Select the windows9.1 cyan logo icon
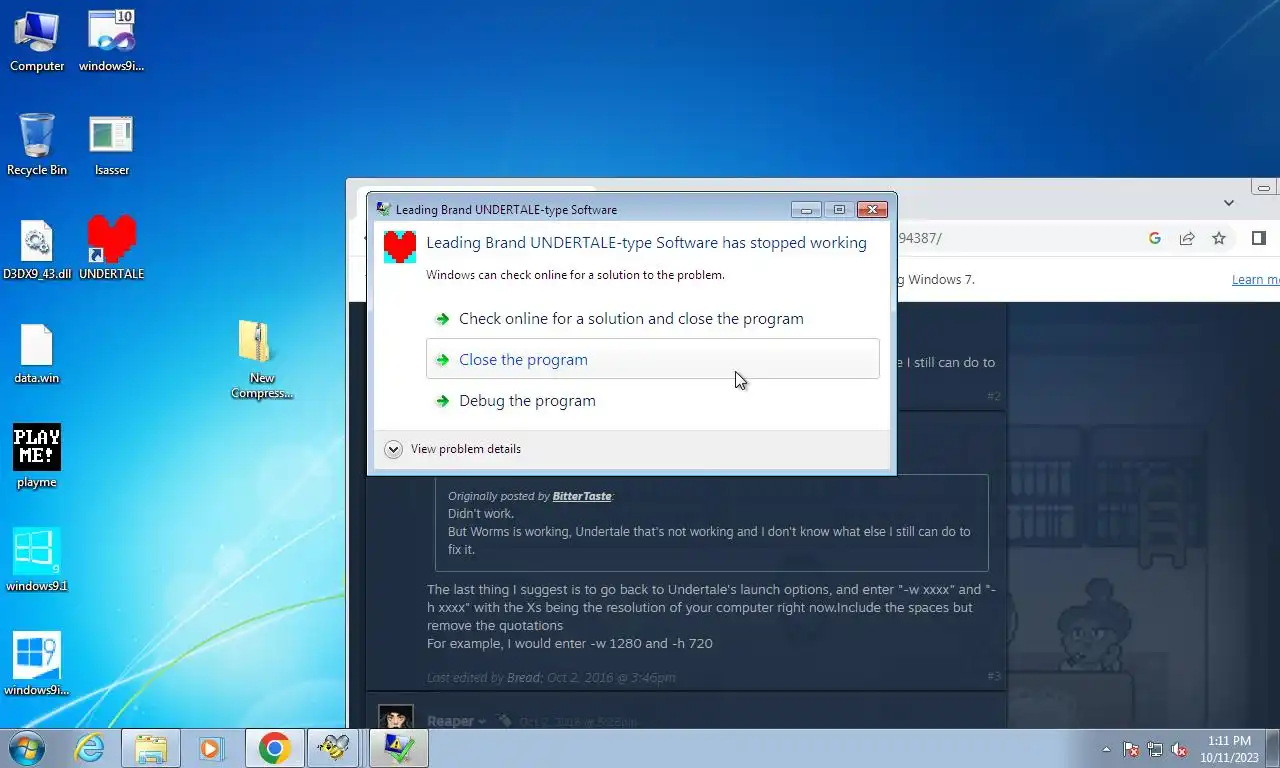Image resolution: width=1280 pixels, height=768 pixels. (37, 561)
